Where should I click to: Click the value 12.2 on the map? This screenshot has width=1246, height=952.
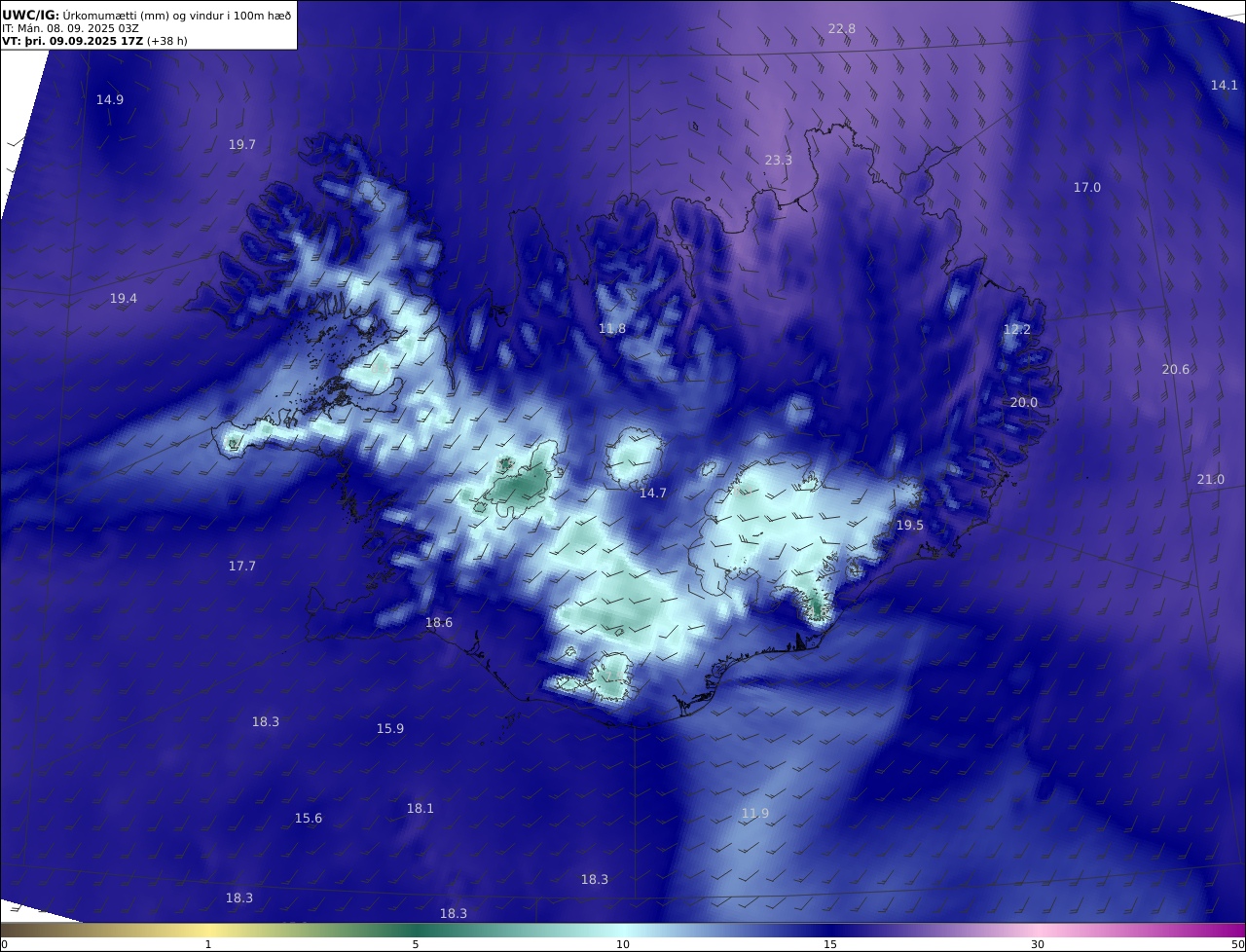1016,330
